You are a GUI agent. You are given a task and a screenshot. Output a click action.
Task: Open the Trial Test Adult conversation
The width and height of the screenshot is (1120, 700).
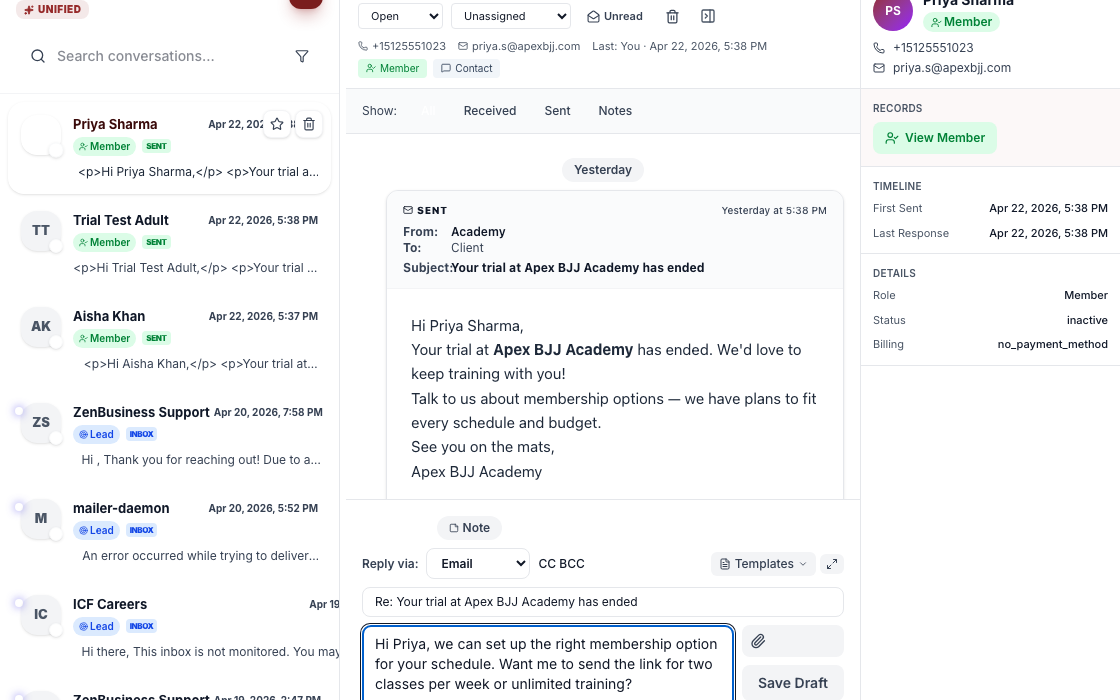pyautogui.click(x=169, y=244)
